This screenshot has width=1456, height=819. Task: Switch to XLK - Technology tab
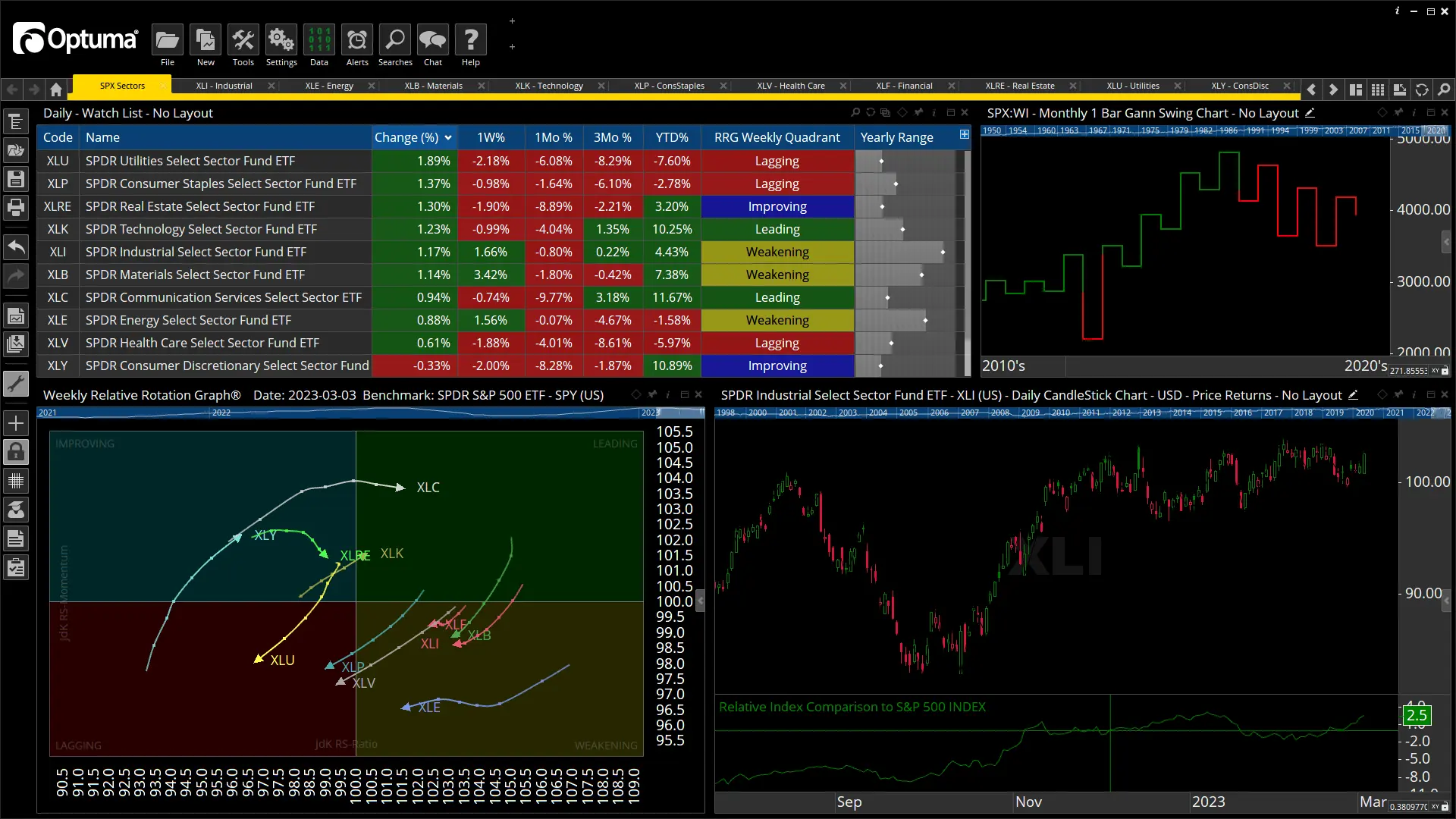(549, 86)
